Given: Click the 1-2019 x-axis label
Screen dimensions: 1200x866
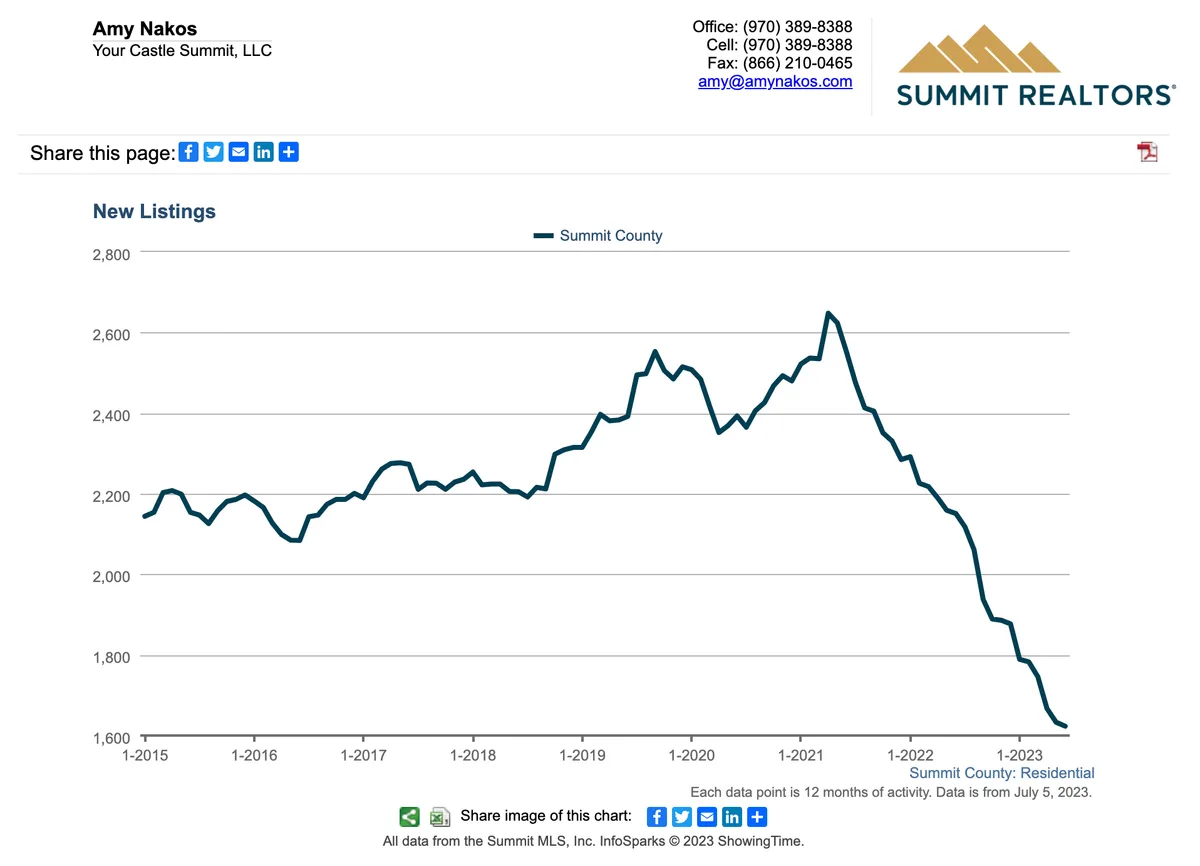Looking at the screenshot, I should [x=581, y=755].
